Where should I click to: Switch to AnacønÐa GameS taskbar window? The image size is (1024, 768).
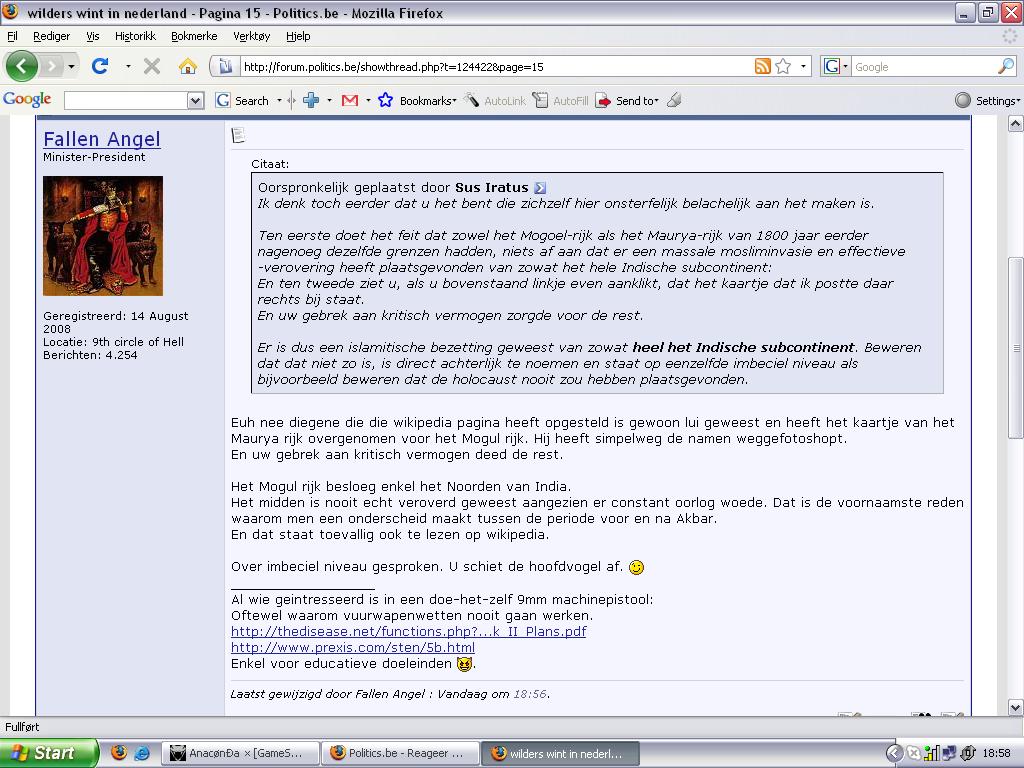click(240, 753)
